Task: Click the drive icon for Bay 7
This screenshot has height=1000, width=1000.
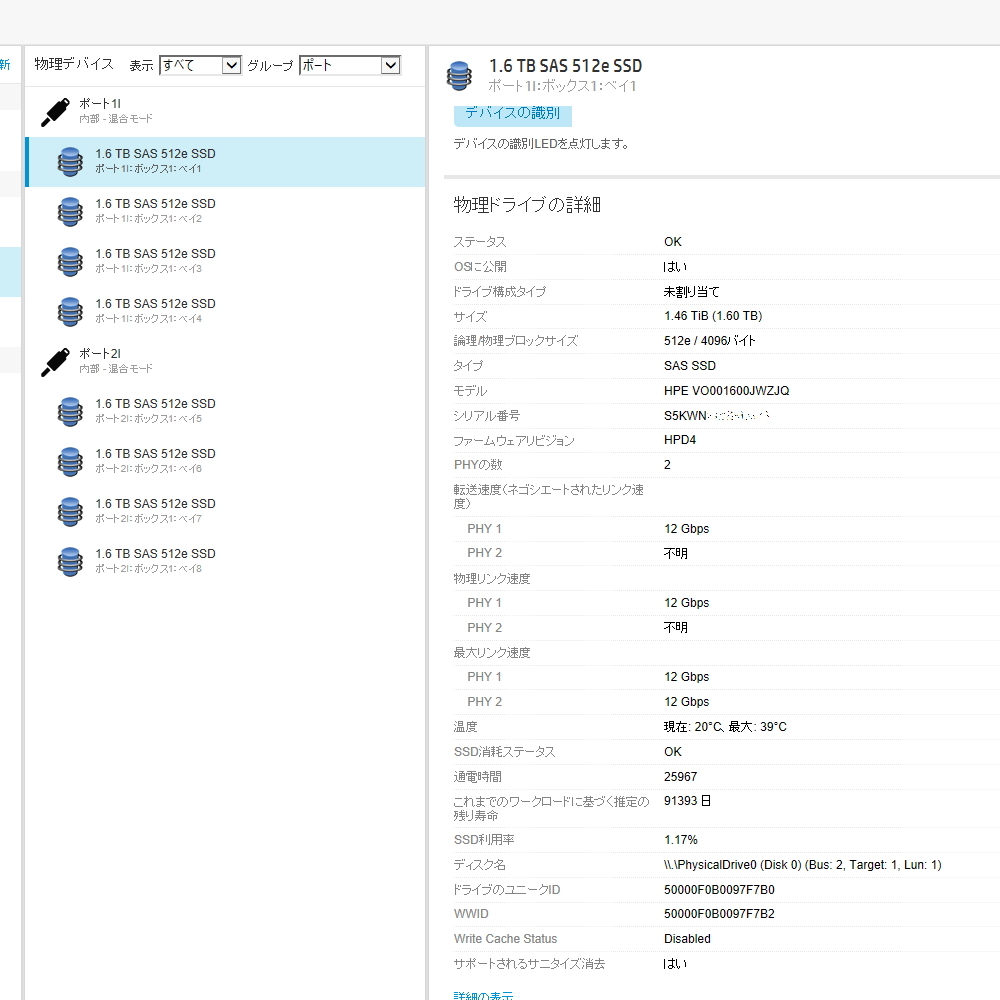Action: (69, 511)
